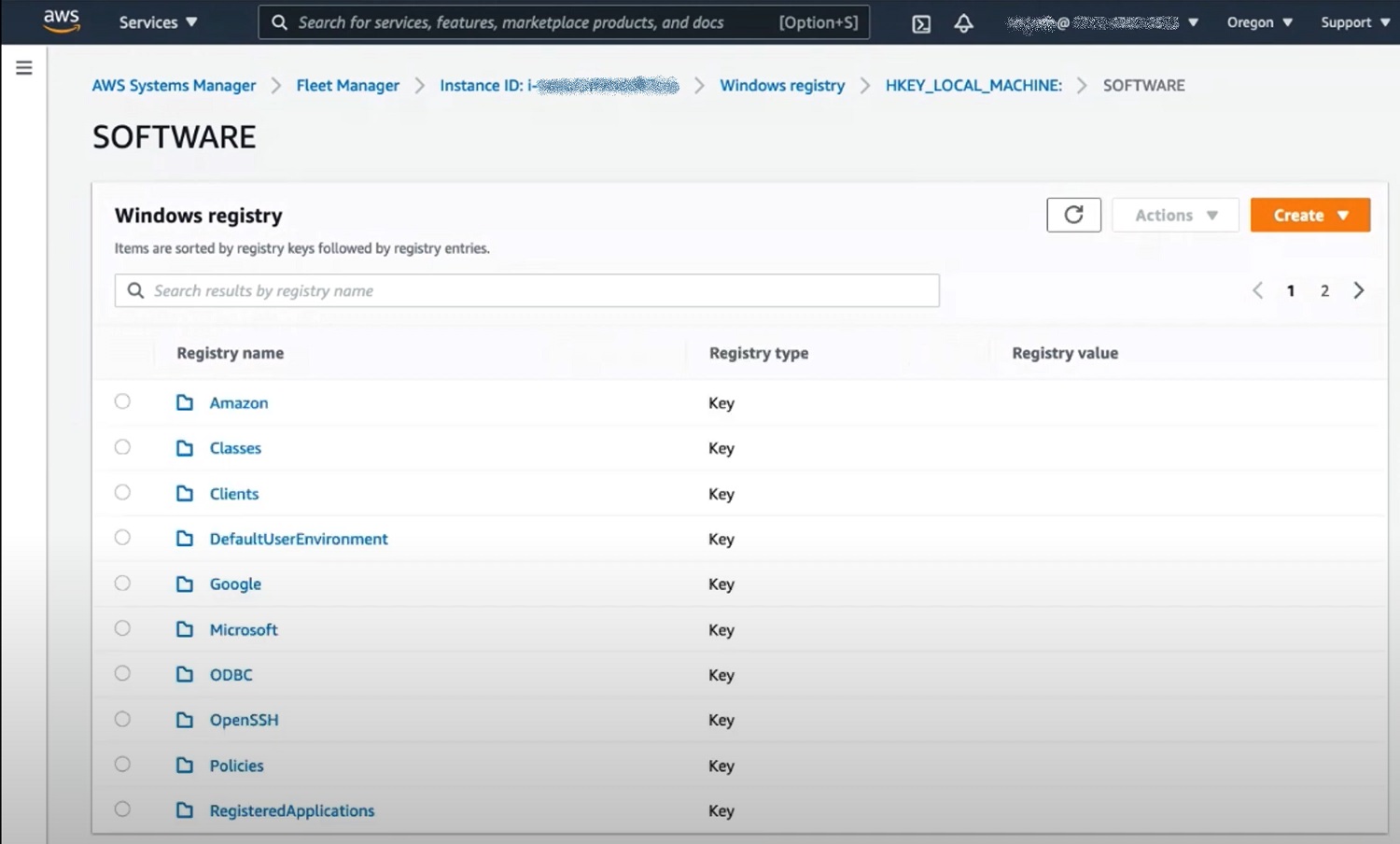The height and width of the screenshot is (844, 1400).
Task: Select the RegisteredApplications radio button
Action: pos(122,809)
